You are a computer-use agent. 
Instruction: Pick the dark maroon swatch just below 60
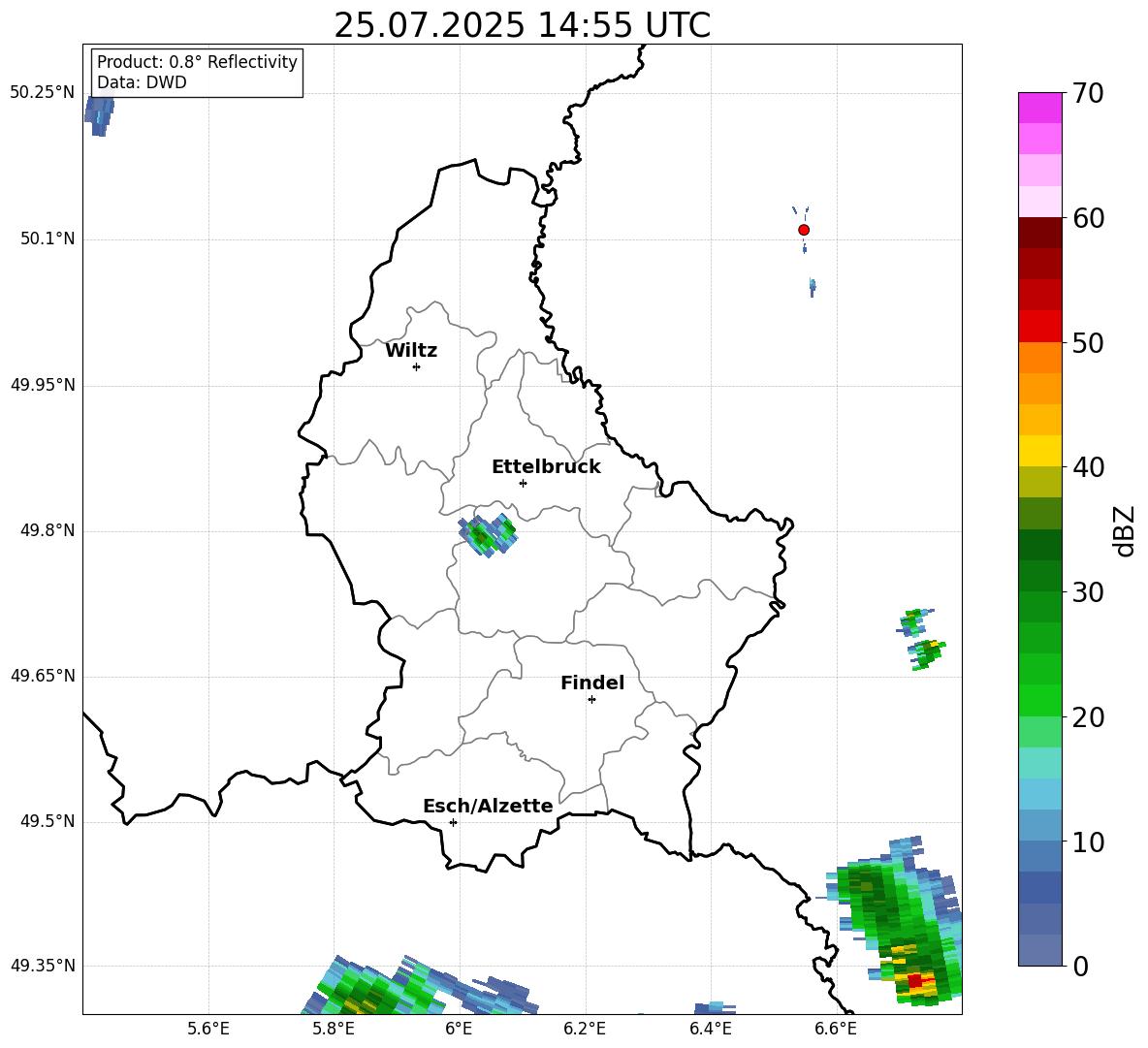[1039, 233]
